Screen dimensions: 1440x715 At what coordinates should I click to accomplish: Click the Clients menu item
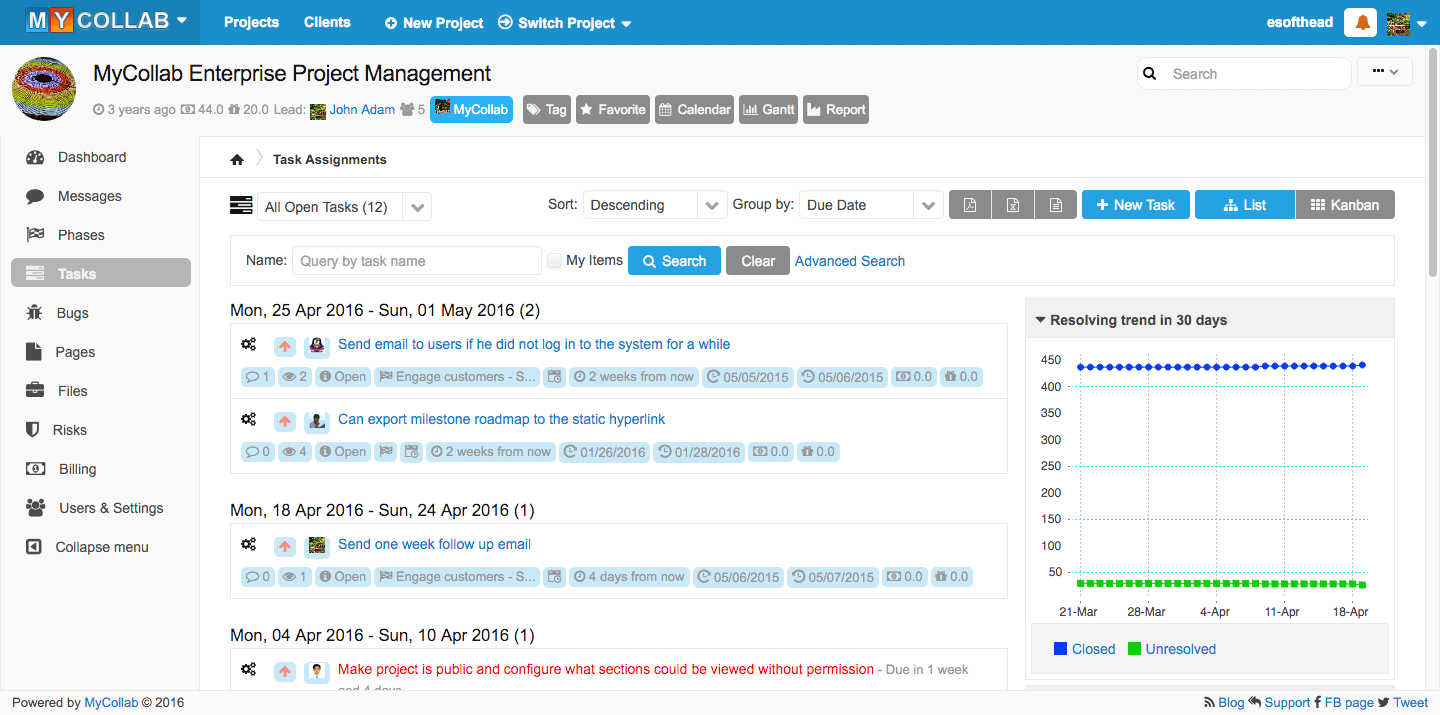point(327,22)
